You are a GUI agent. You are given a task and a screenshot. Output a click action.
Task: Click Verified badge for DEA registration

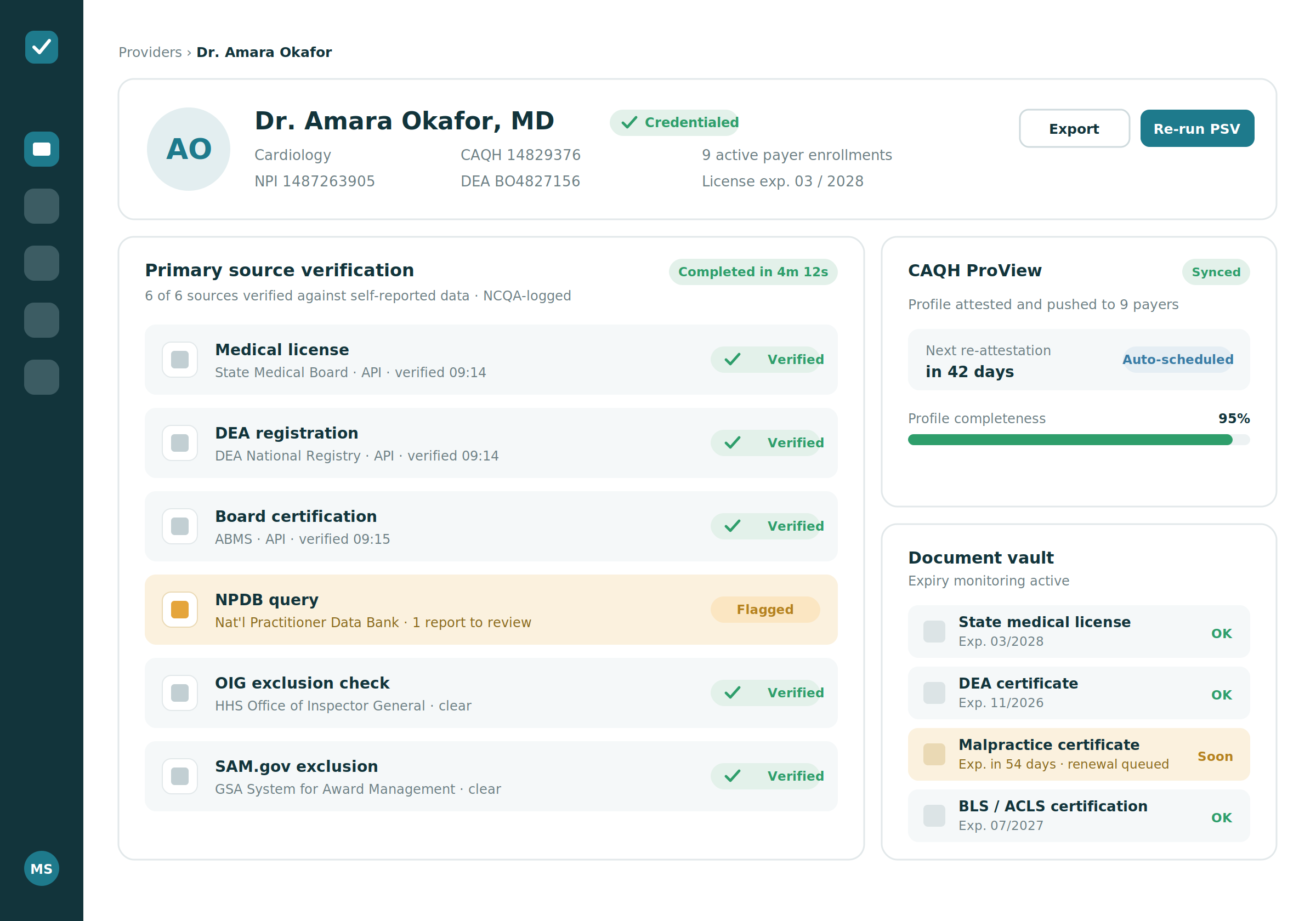pyautogui.click(x=766, y=443)
